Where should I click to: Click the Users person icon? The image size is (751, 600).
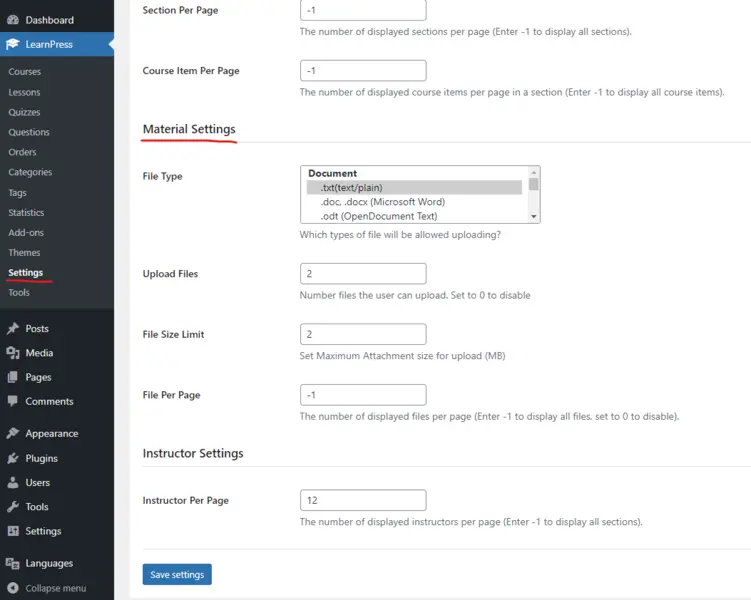tap(13, 482)
